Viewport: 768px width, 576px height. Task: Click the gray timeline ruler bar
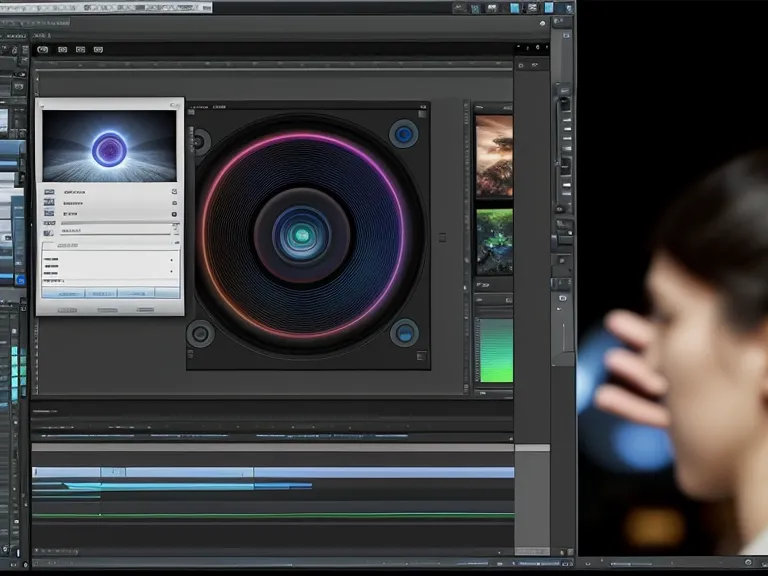[273, 448]
